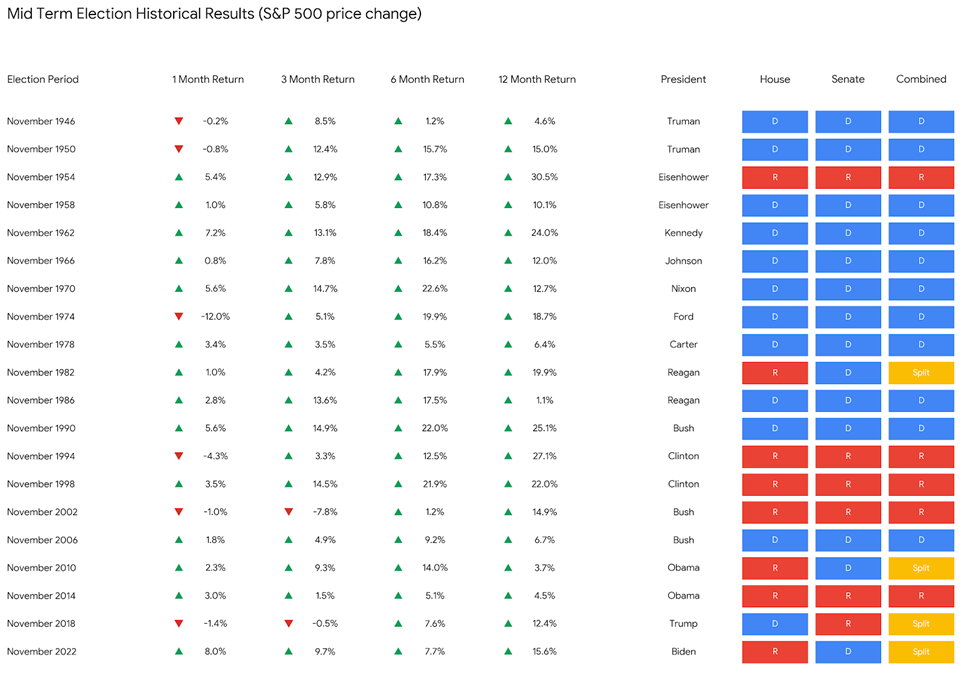The width and height of the screenshot is (965, 687).
Task: Click the blue House D cell for November 2018
Action: (x=774, y=624)
